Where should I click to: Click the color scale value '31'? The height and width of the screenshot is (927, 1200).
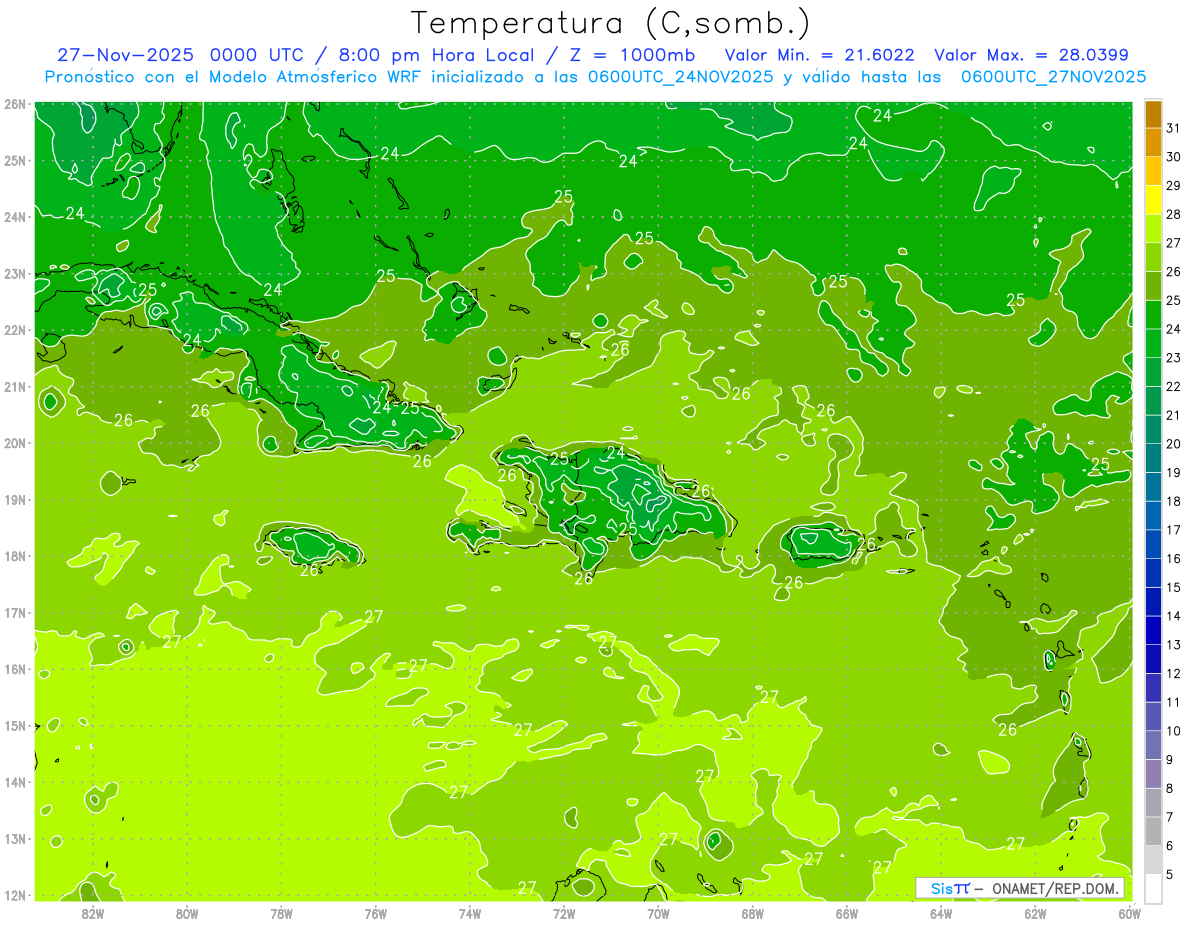pos(1173,127)
